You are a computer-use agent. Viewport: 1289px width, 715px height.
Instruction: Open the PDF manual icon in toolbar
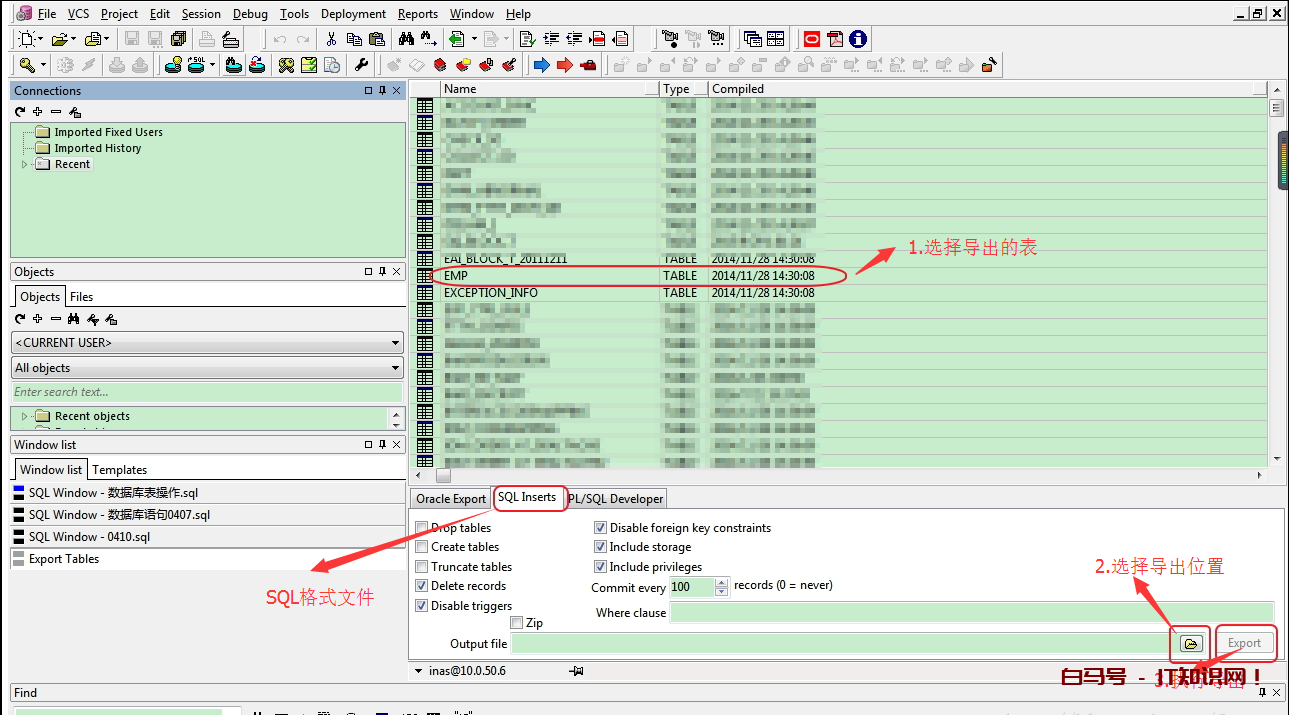click(x=834, y=39)
